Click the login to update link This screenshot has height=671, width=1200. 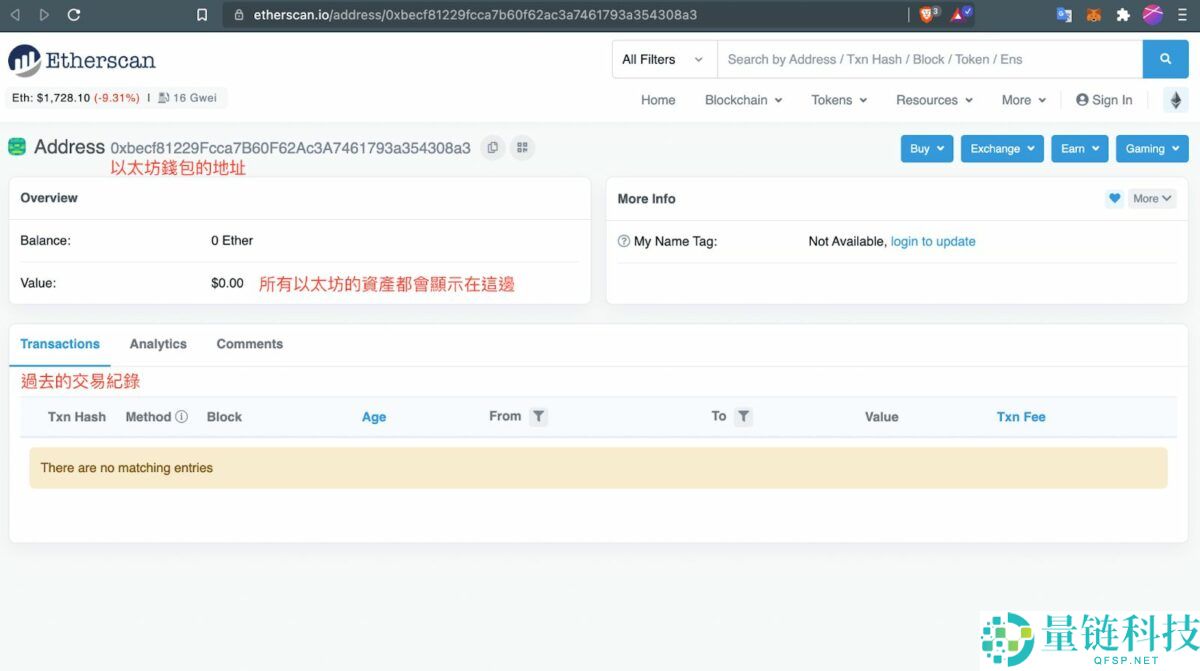pos(933,241)
